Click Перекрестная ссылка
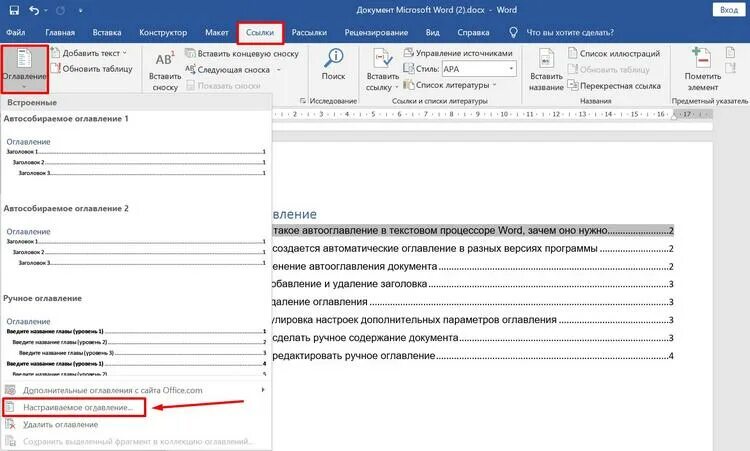750x451 pixels. 615,86
